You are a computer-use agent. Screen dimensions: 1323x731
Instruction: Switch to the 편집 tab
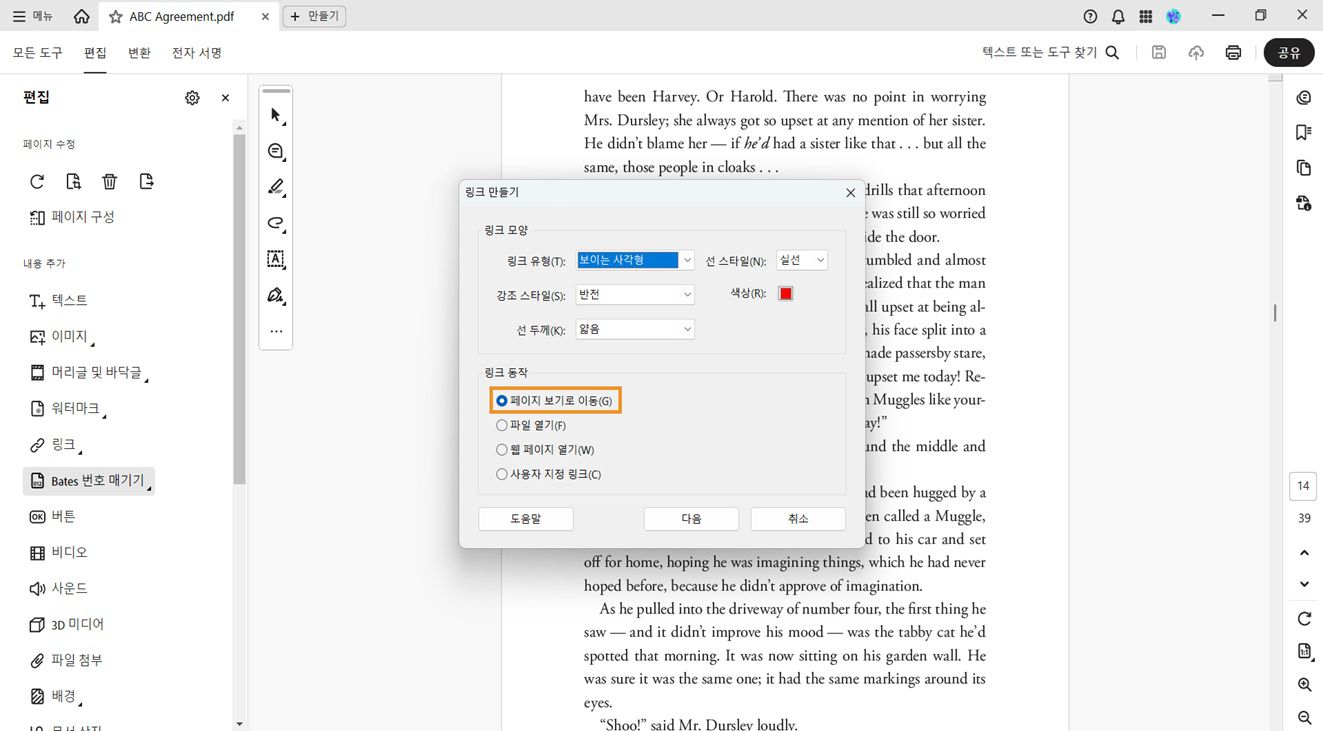[x=95, y=53]
